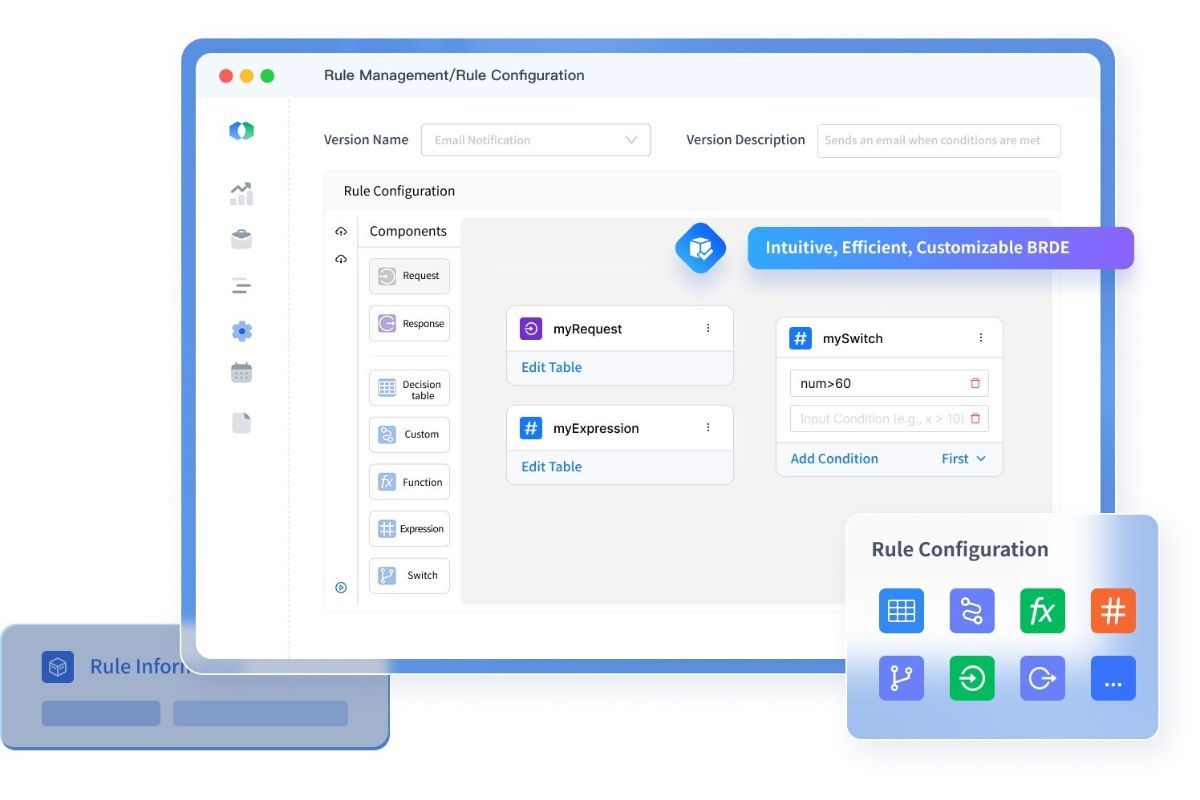Open the three-dot menu on mySwitch
1200x800 pixels.
pyautogui.click(x=983, y=338)
